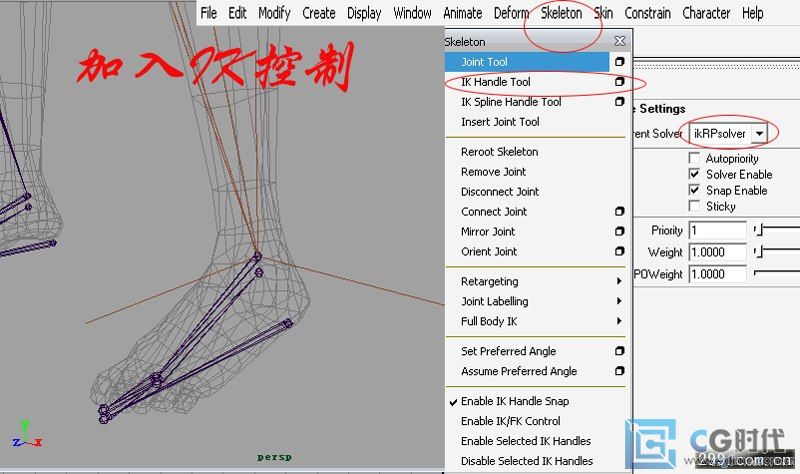This screenshot has width=800, height=474.
Task: Click the Weight slider handle
Action: click(x=759, y=252)
